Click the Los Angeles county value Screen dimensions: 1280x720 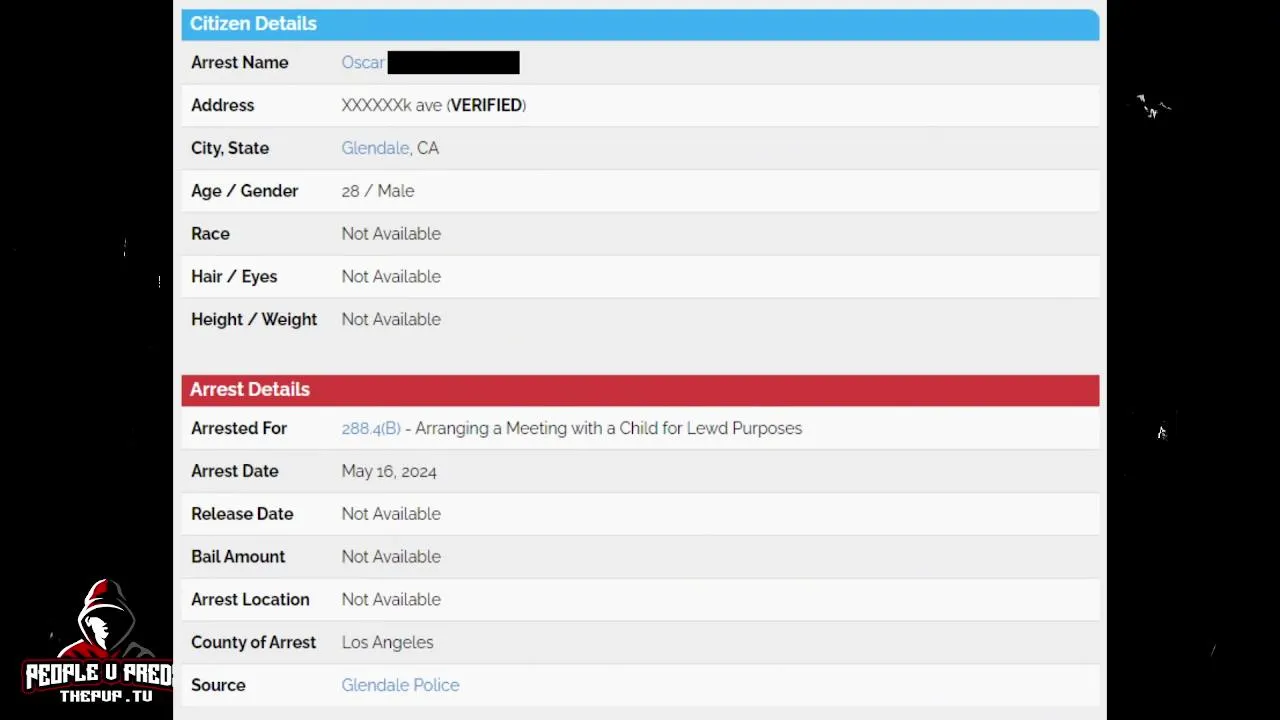click(387, 642)
